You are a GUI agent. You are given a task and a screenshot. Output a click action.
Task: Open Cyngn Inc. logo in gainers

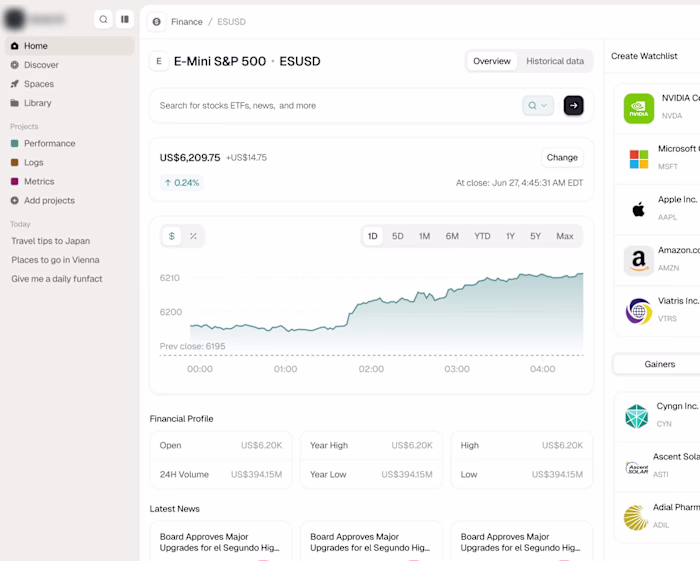[x=637, y=416]
